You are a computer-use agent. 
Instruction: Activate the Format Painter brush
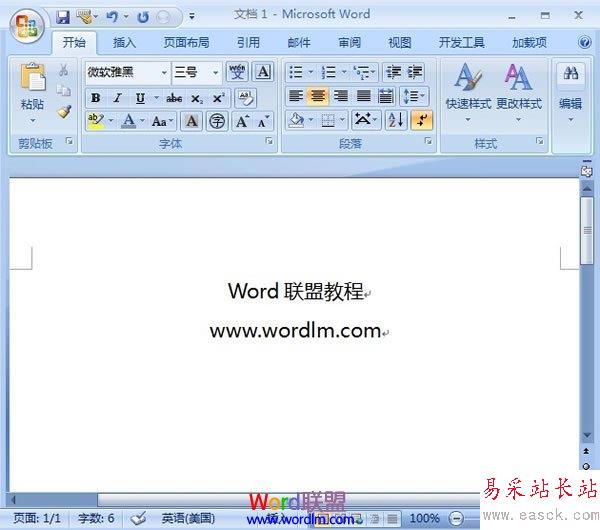(64, 111)
